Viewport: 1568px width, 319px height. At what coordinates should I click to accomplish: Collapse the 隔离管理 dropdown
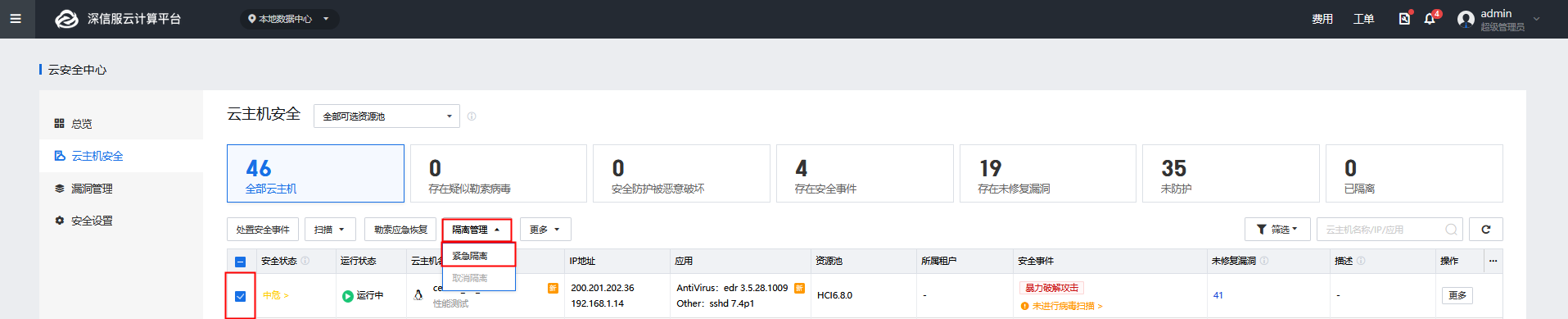(477, 230)
